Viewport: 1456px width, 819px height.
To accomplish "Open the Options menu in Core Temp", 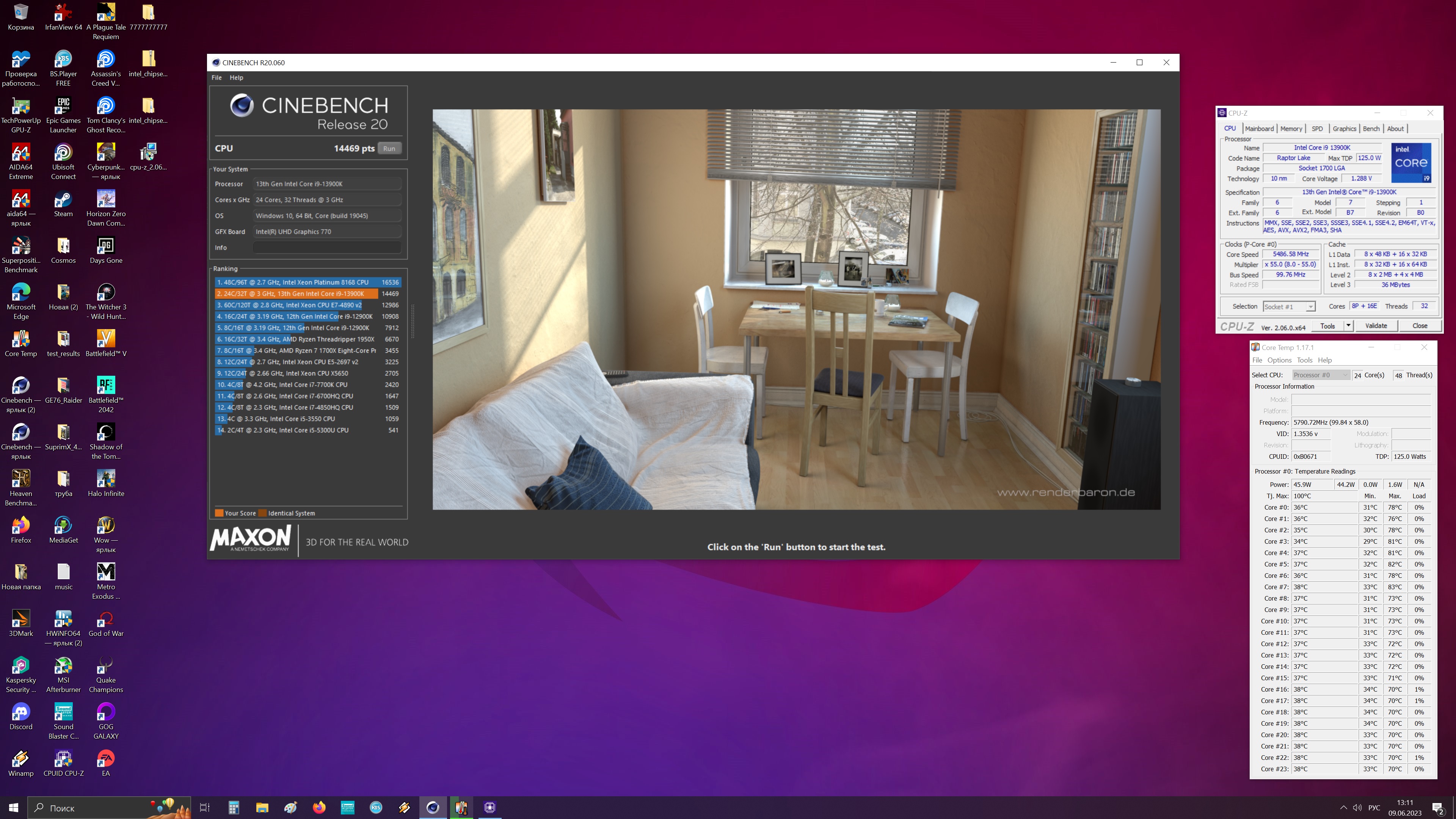I will (x=1279, y=360).
